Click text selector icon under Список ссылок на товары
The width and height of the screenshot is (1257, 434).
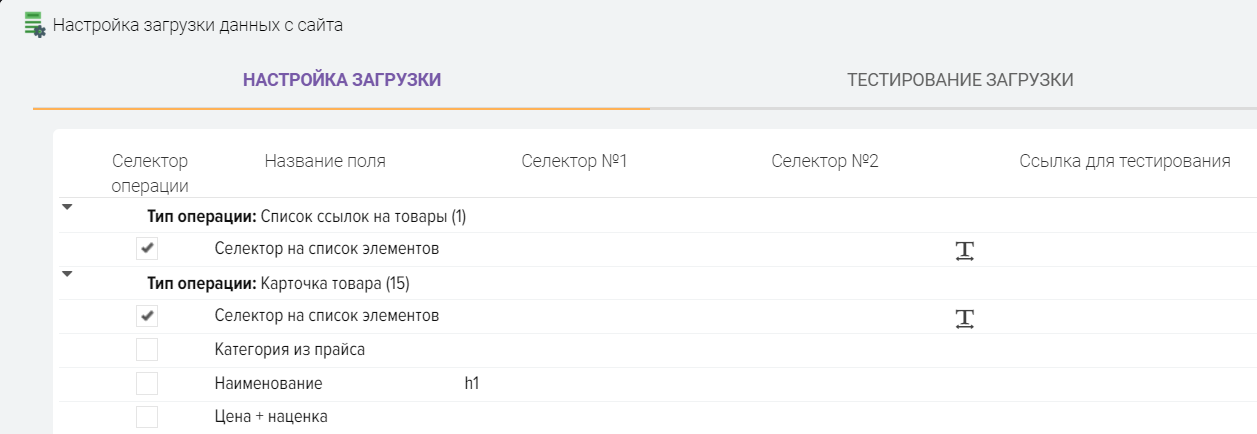click(x=964, y=251)
